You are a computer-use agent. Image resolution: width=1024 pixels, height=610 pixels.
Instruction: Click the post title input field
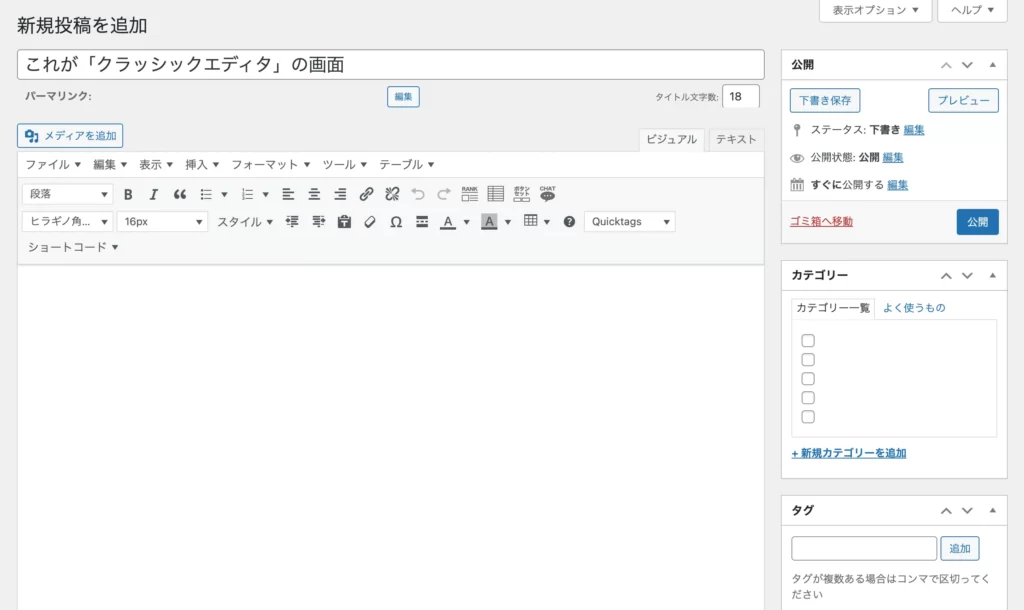click(x=391, y=65)
